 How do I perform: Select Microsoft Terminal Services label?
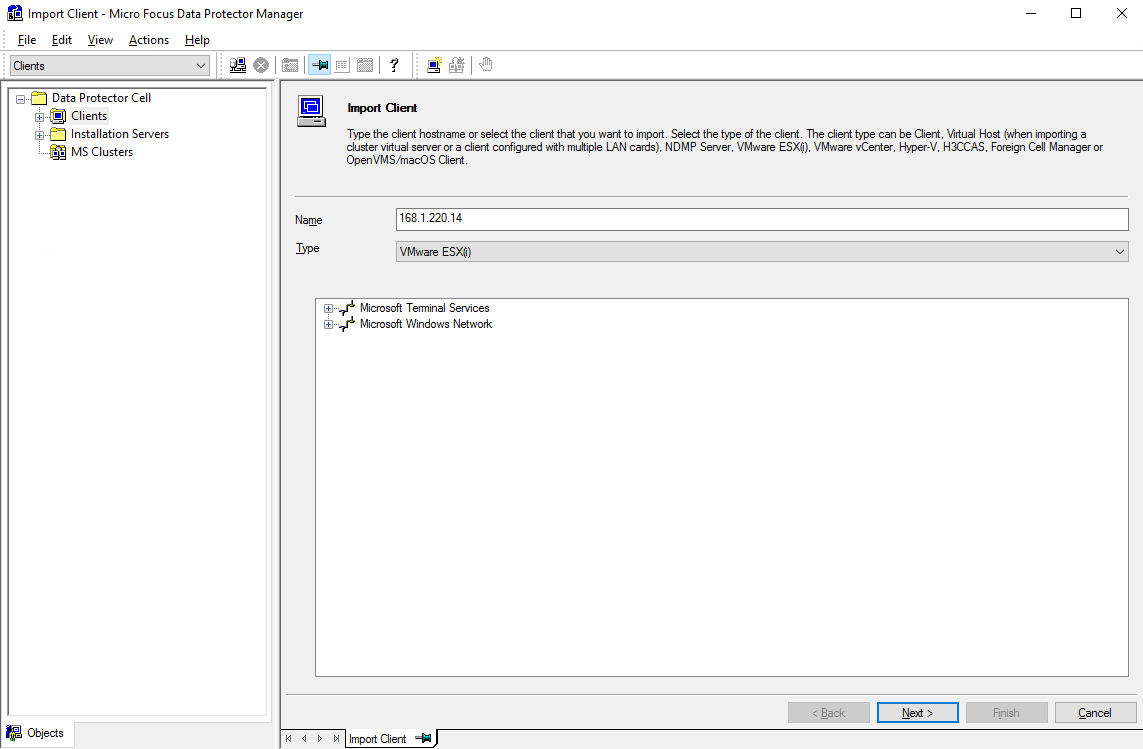point(424,308)
